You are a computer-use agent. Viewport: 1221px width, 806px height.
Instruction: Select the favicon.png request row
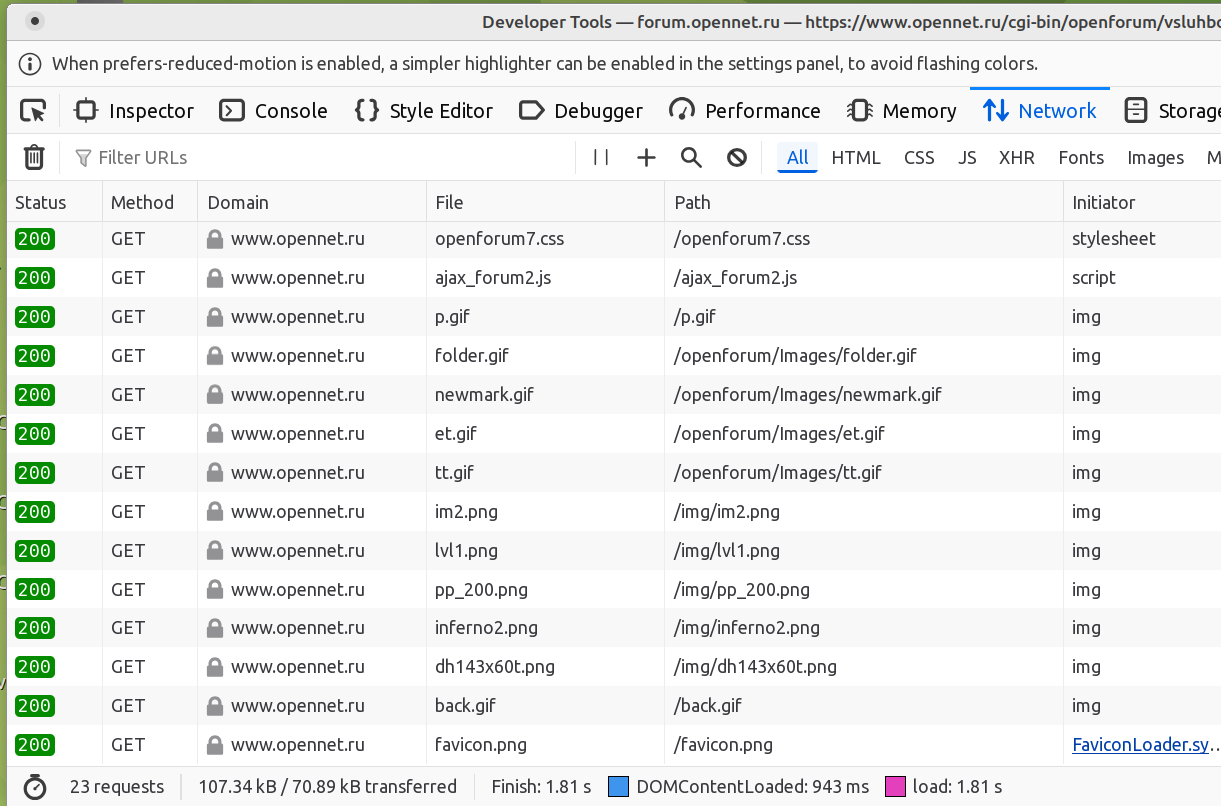coord(614,745)
